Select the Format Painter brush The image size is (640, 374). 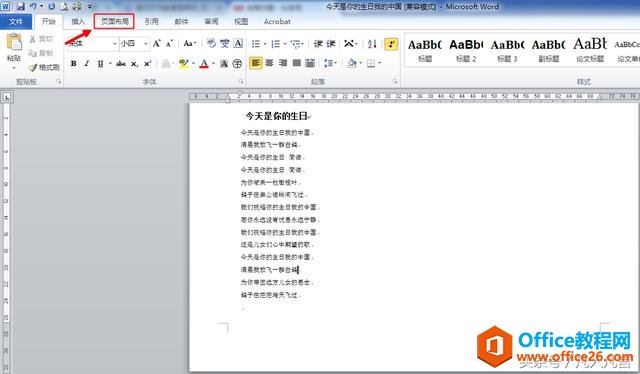click(x=44, y=67)
